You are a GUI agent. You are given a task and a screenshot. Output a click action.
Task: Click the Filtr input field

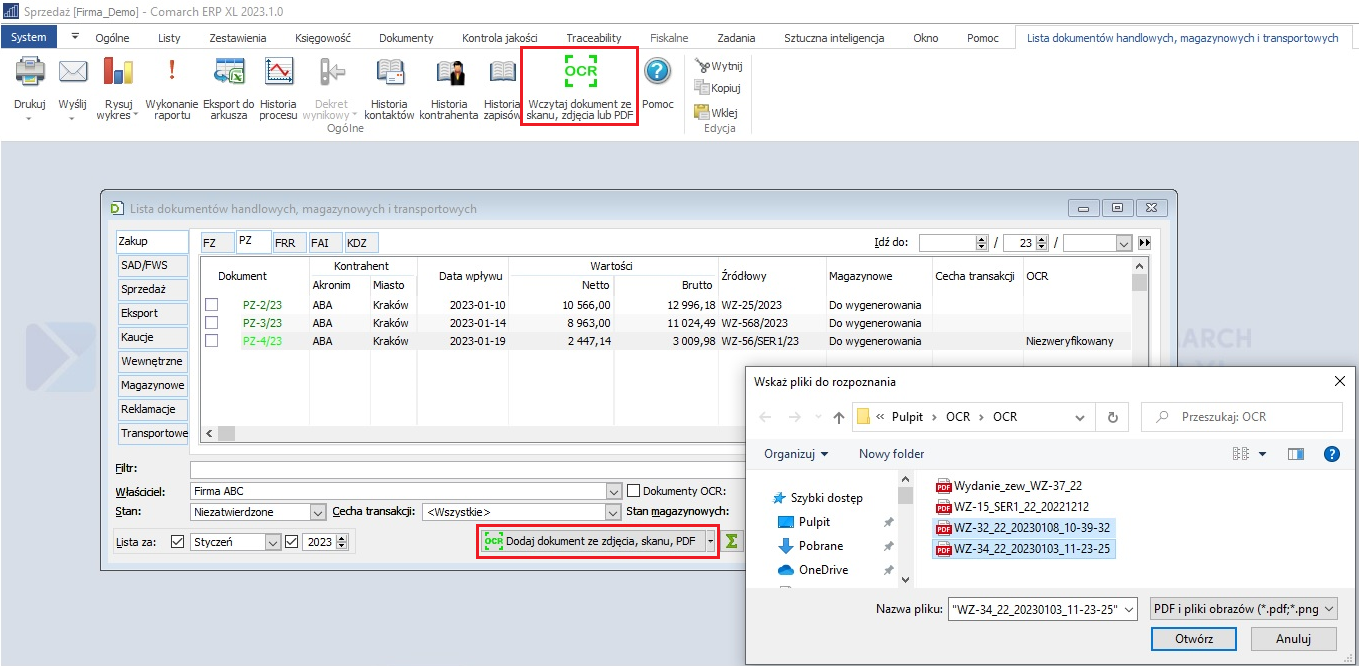[468, 468]
